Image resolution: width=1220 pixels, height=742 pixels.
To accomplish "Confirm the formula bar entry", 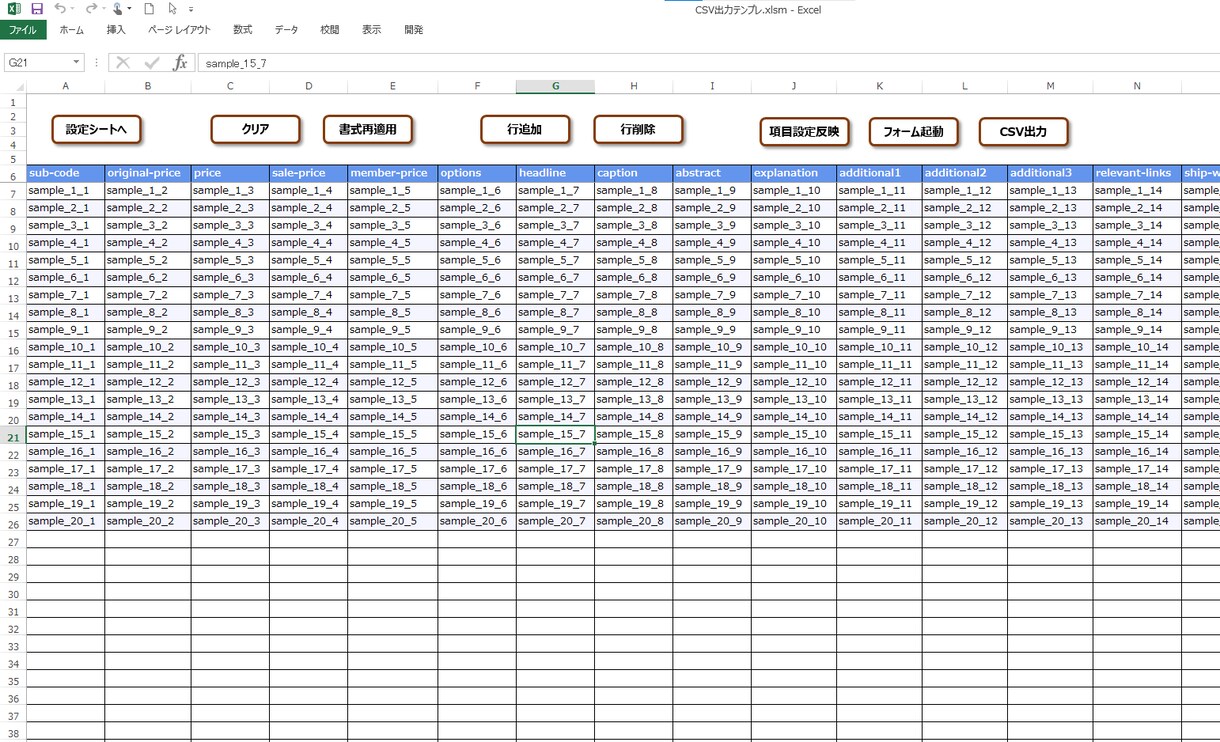I will [151, 63].
